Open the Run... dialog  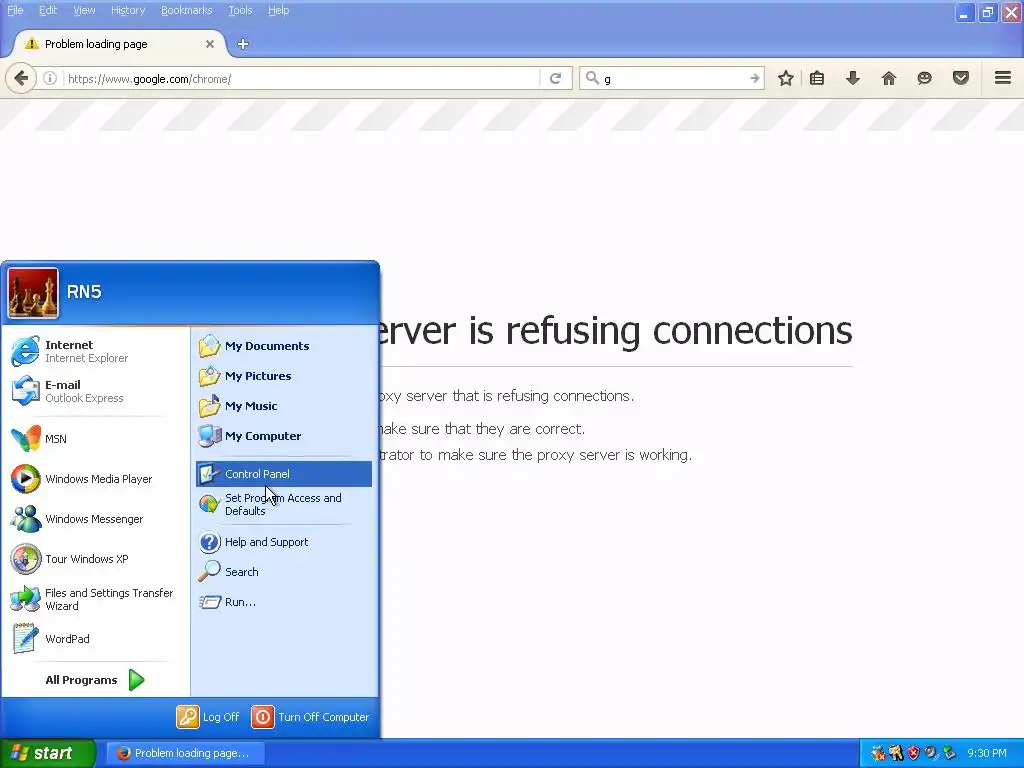click(284, 602)
